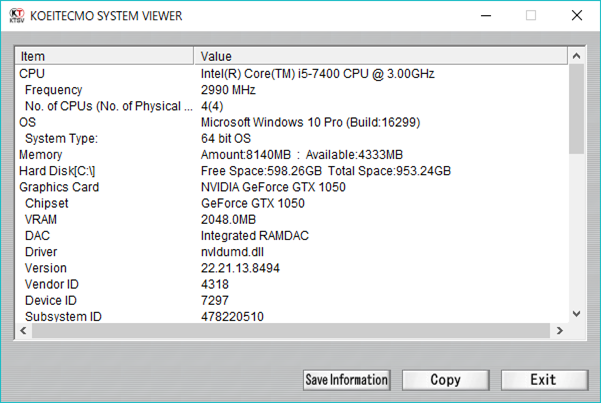Click the Copy button

coord(445,380)
